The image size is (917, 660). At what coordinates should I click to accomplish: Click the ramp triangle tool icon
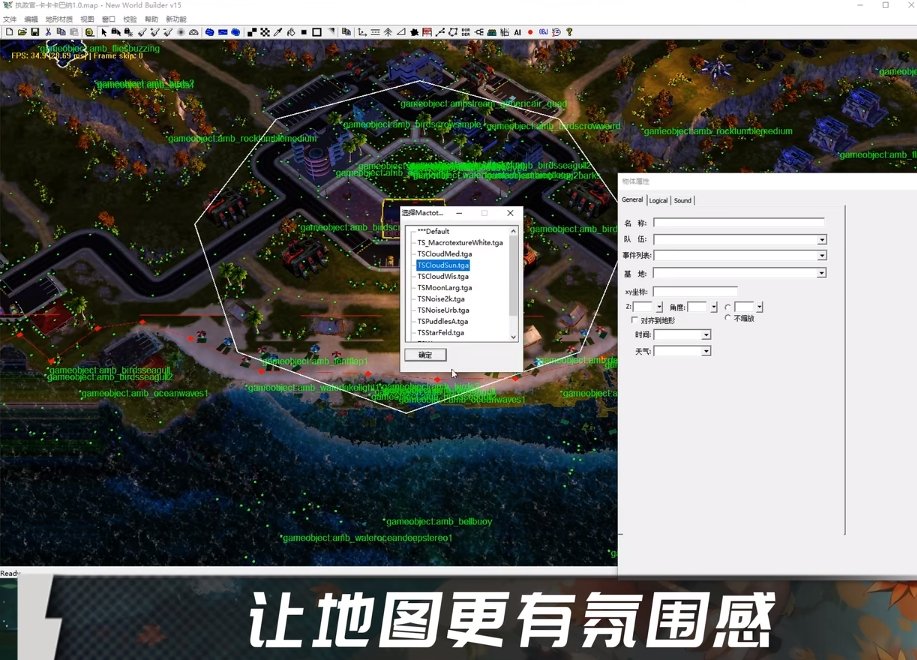pyautogui.click(x=401, y=32)
